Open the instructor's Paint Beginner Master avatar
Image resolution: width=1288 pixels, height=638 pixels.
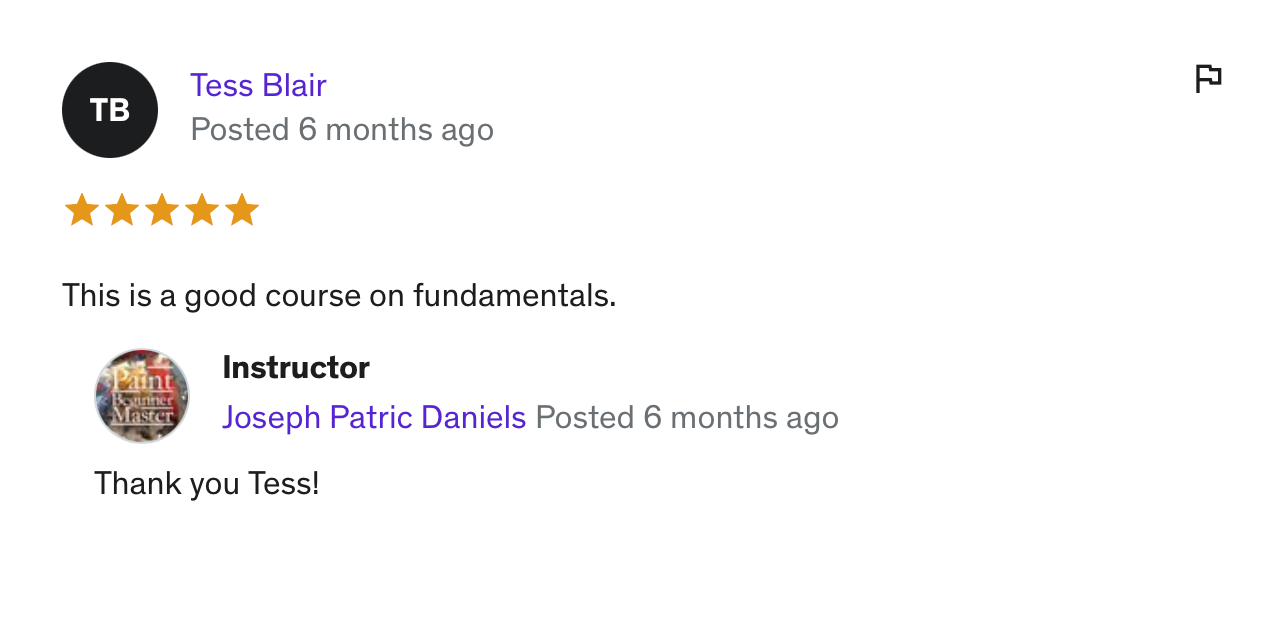point(142,396)
